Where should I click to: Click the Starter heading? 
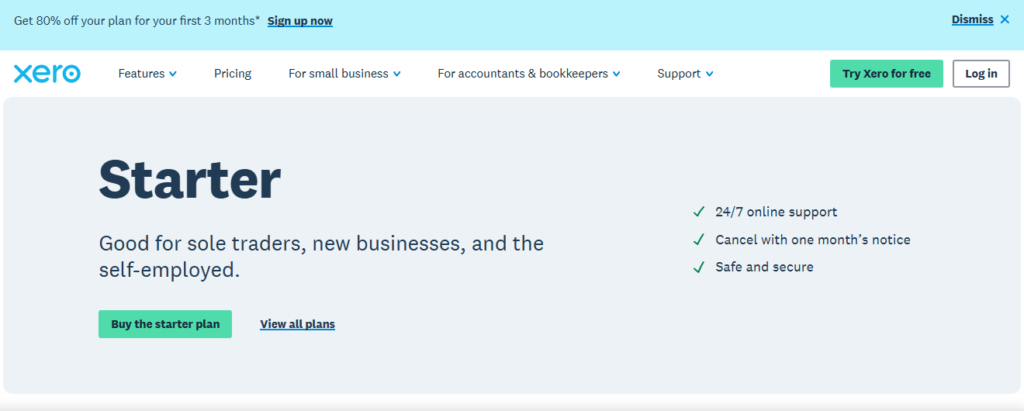click(x=189, y=180)
